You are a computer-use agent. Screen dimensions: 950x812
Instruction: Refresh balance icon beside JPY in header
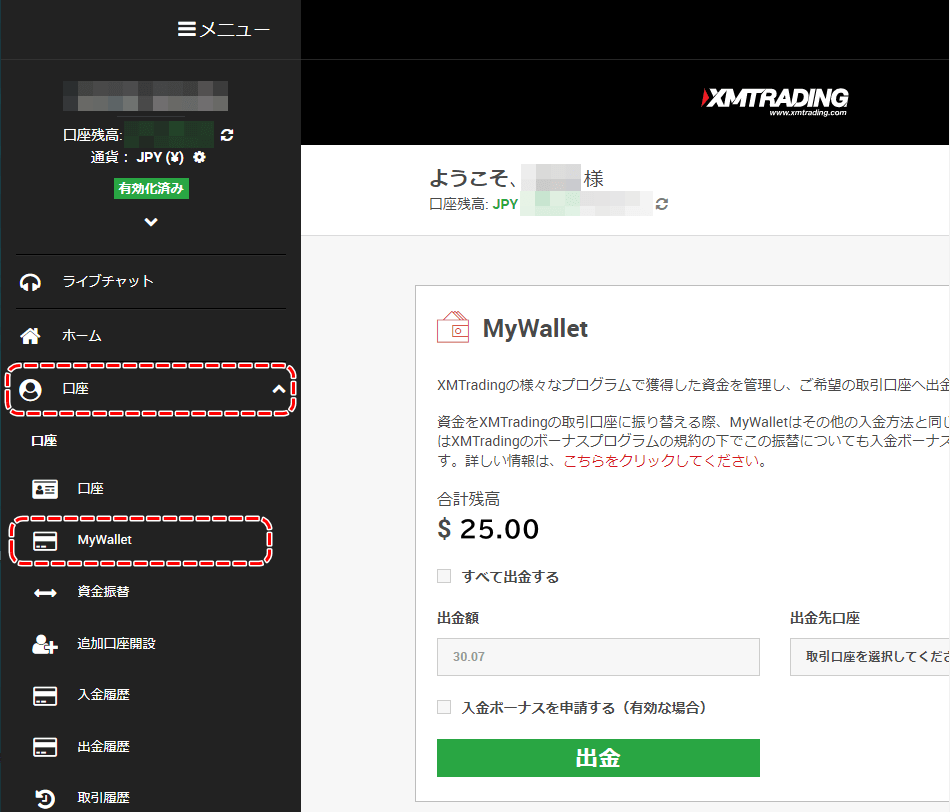(662, 204)
